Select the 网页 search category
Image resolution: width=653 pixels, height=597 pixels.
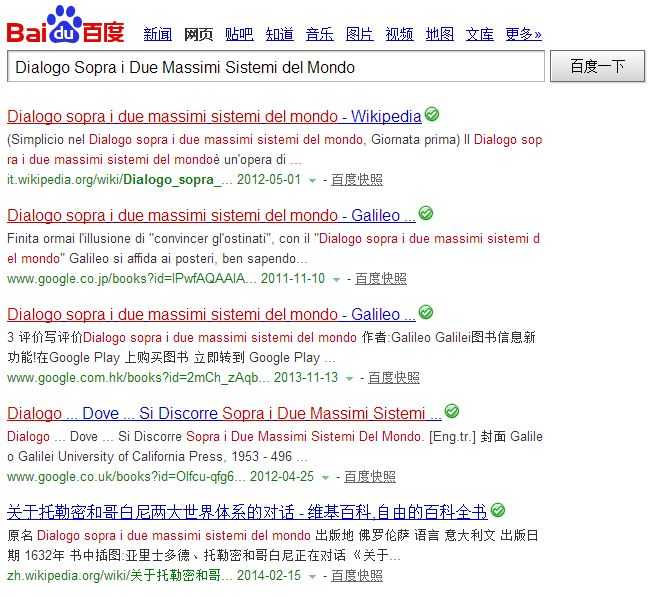tap(198, 34)
